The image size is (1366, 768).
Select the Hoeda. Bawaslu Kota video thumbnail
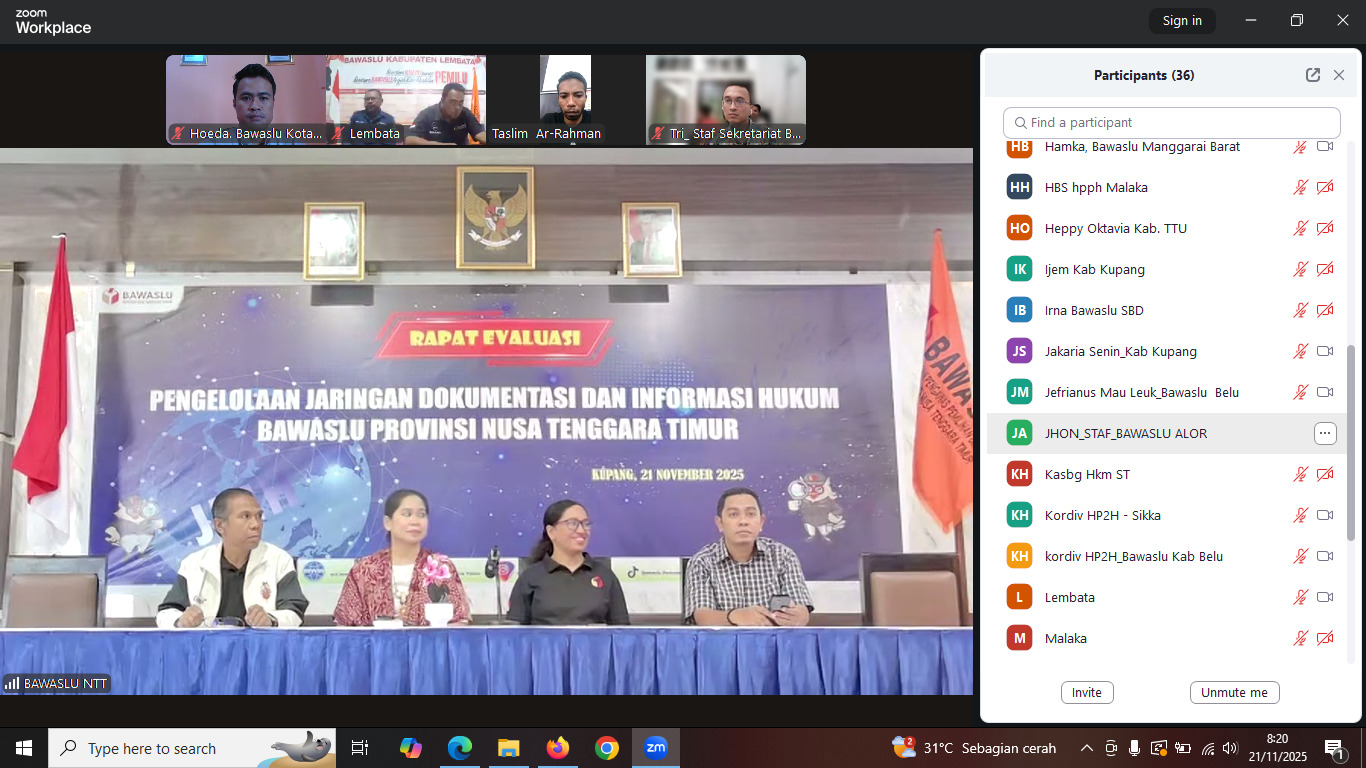coord(246,100)
